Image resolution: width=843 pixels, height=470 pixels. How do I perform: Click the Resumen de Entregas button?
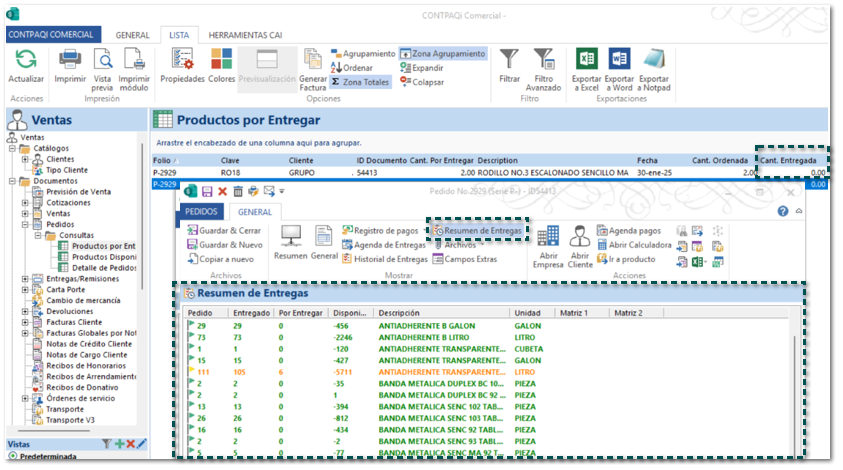tap(477, 231)
